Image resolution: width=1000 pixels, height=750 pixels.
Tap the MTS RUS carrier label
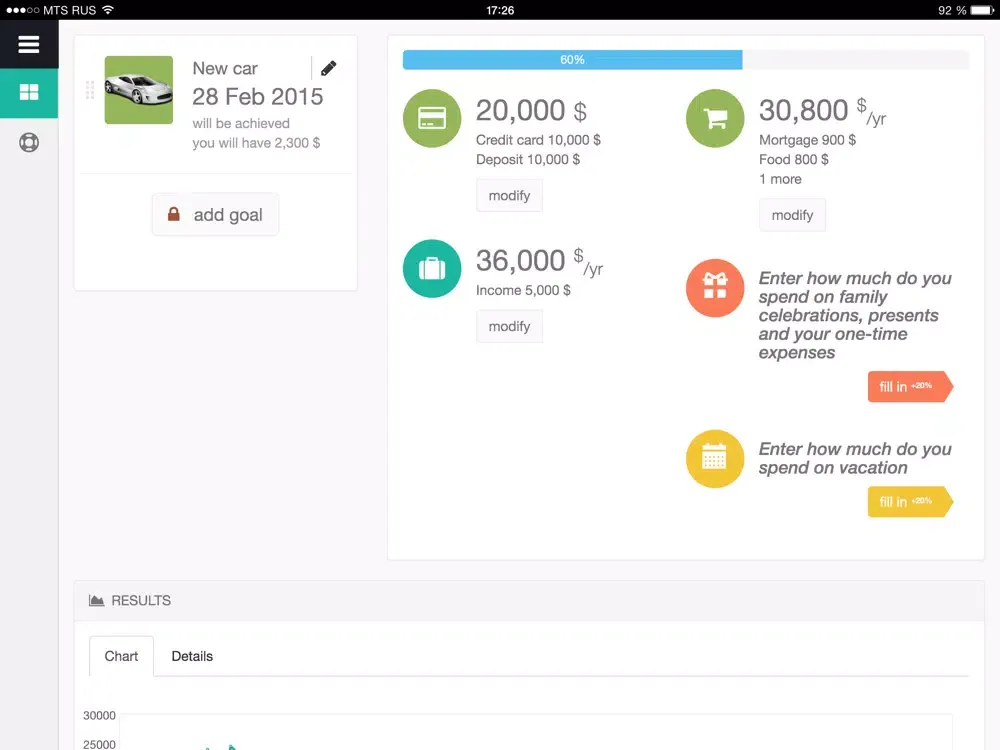point(70,10)
